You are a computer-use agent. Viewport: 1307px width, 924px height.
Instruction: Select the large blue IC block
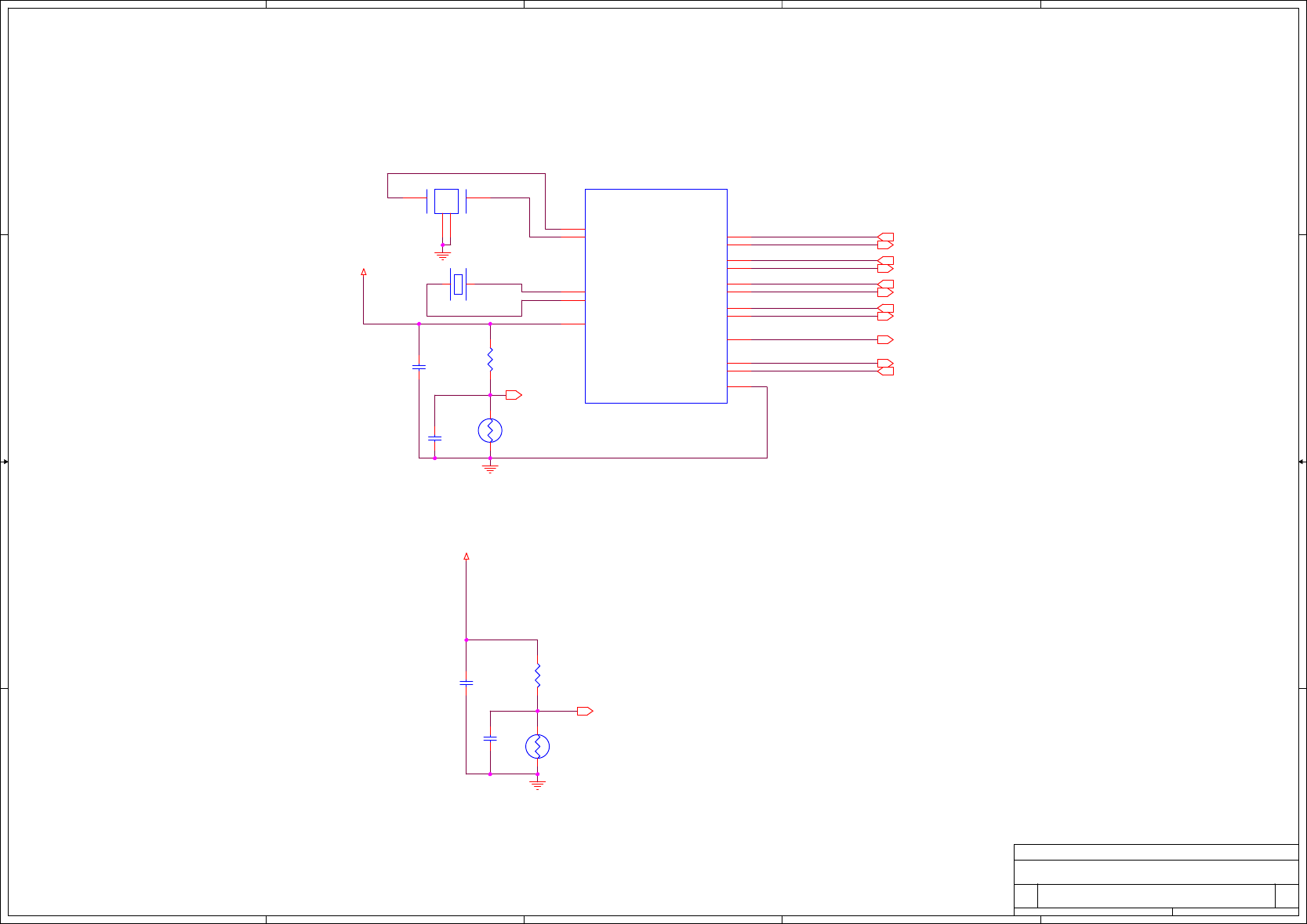[656, 296]
